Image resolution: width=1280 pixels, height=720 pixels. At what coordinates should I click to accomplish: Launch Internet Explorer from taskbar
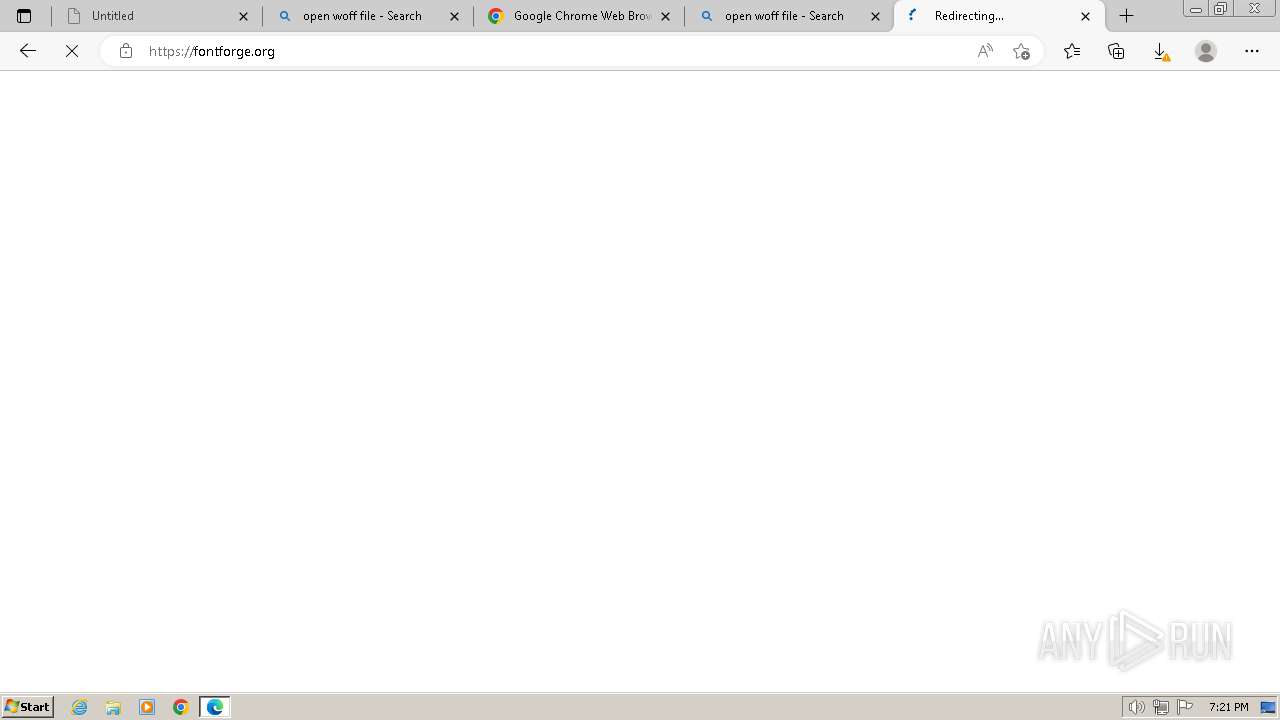tap(80, 707)
